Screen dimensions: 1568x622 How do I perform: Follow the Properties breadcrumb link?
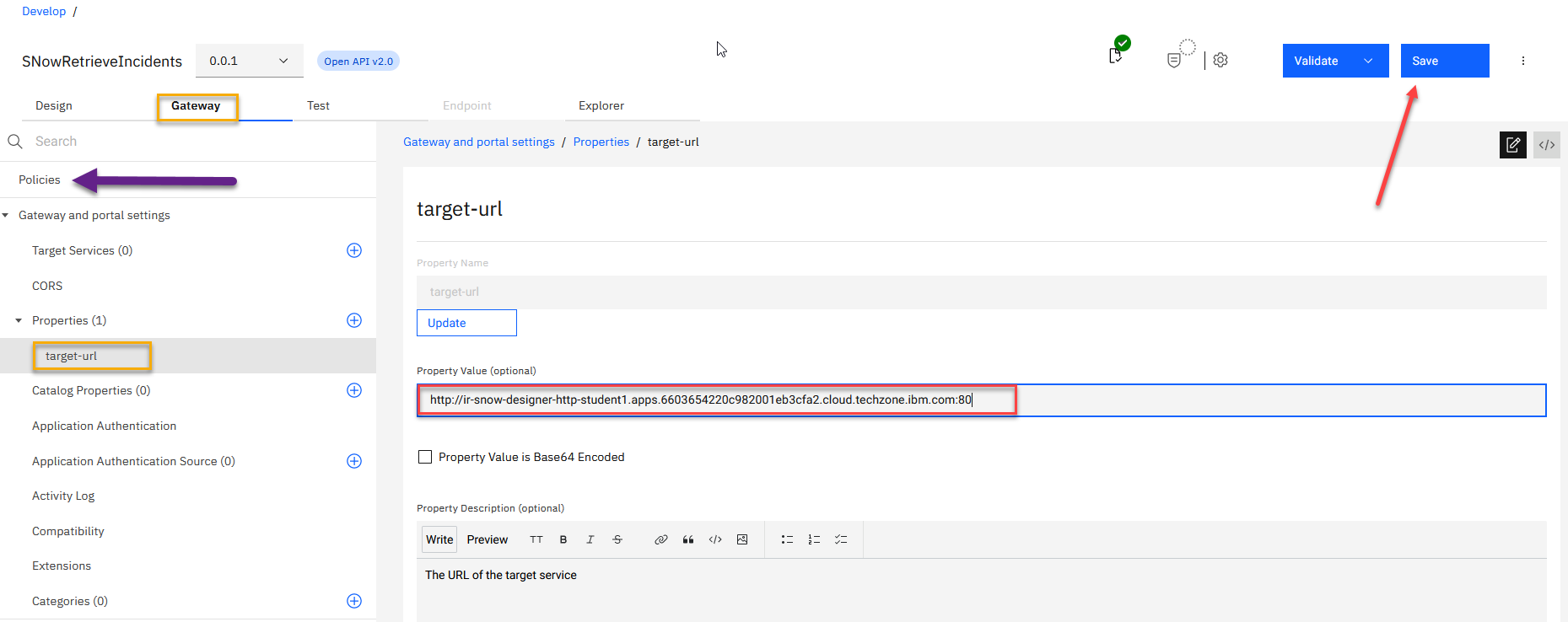(x=601, y=142)
